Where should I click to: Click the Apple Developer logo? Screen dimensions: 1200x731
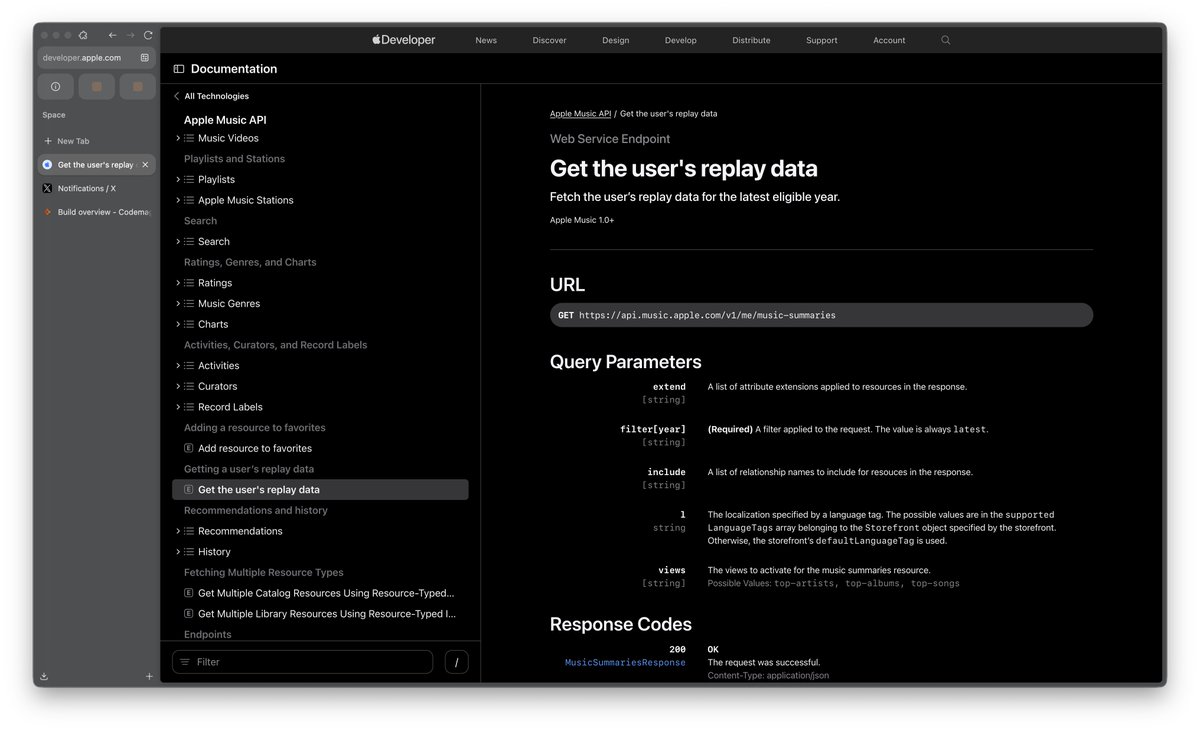[404, 40]
